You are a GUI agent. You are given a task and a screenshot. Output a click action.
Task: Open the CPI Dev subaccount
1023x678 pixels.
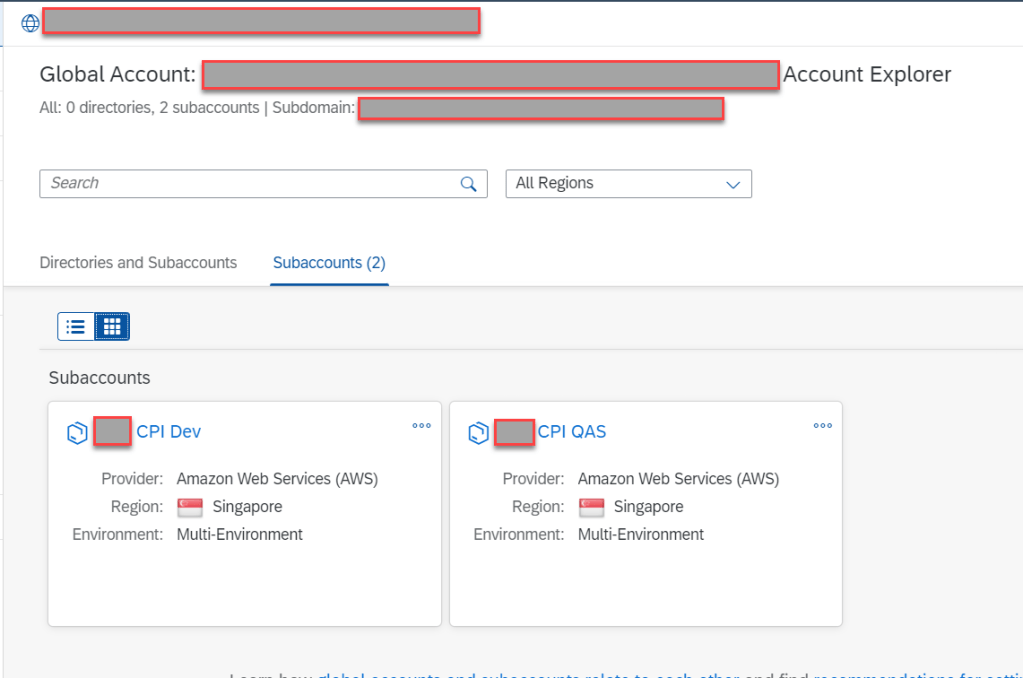click(x=168, y=432)
